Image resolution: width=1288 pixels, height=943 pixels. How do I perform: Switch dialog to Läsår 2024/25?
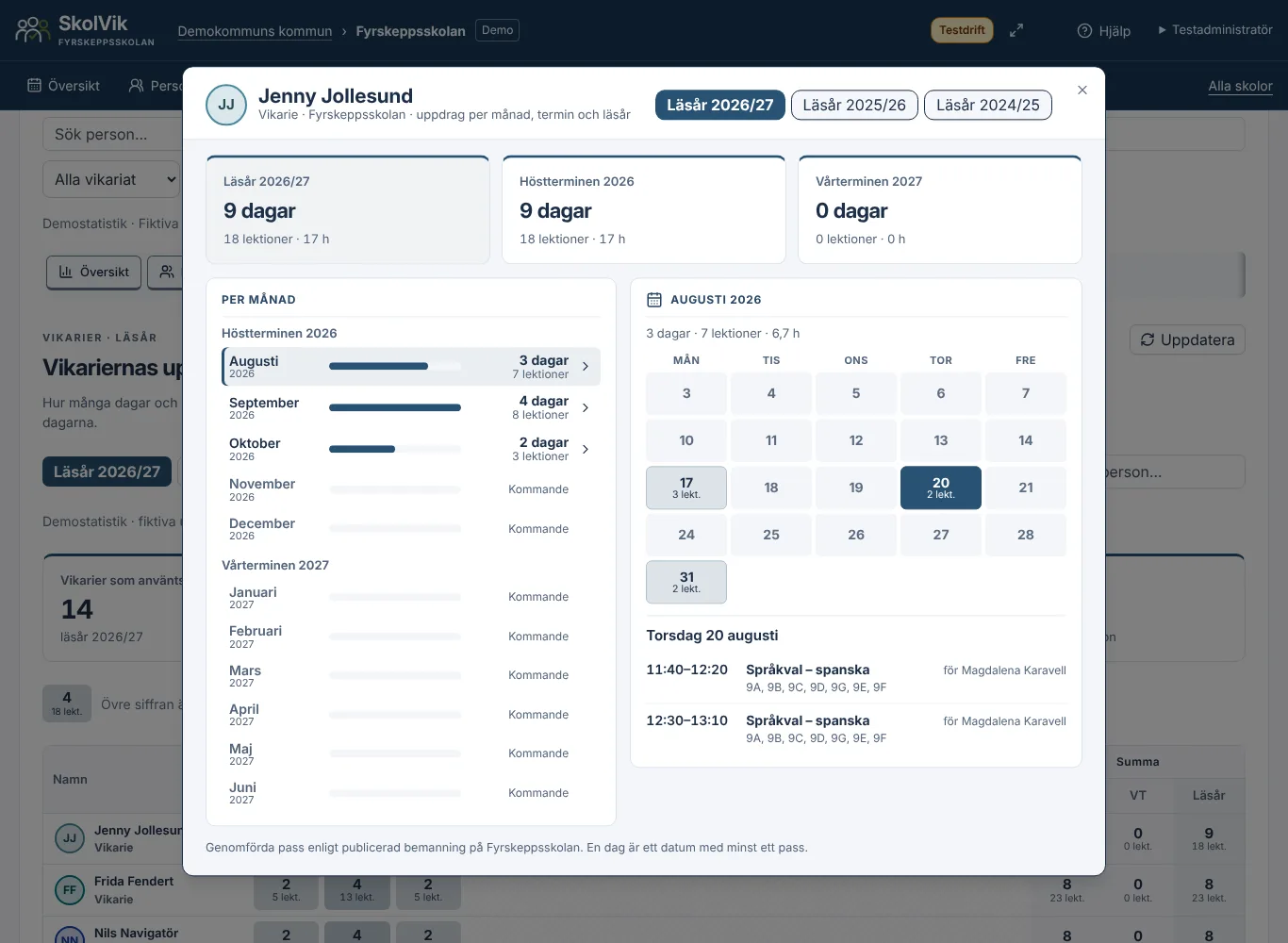click(x=988, y=105)
